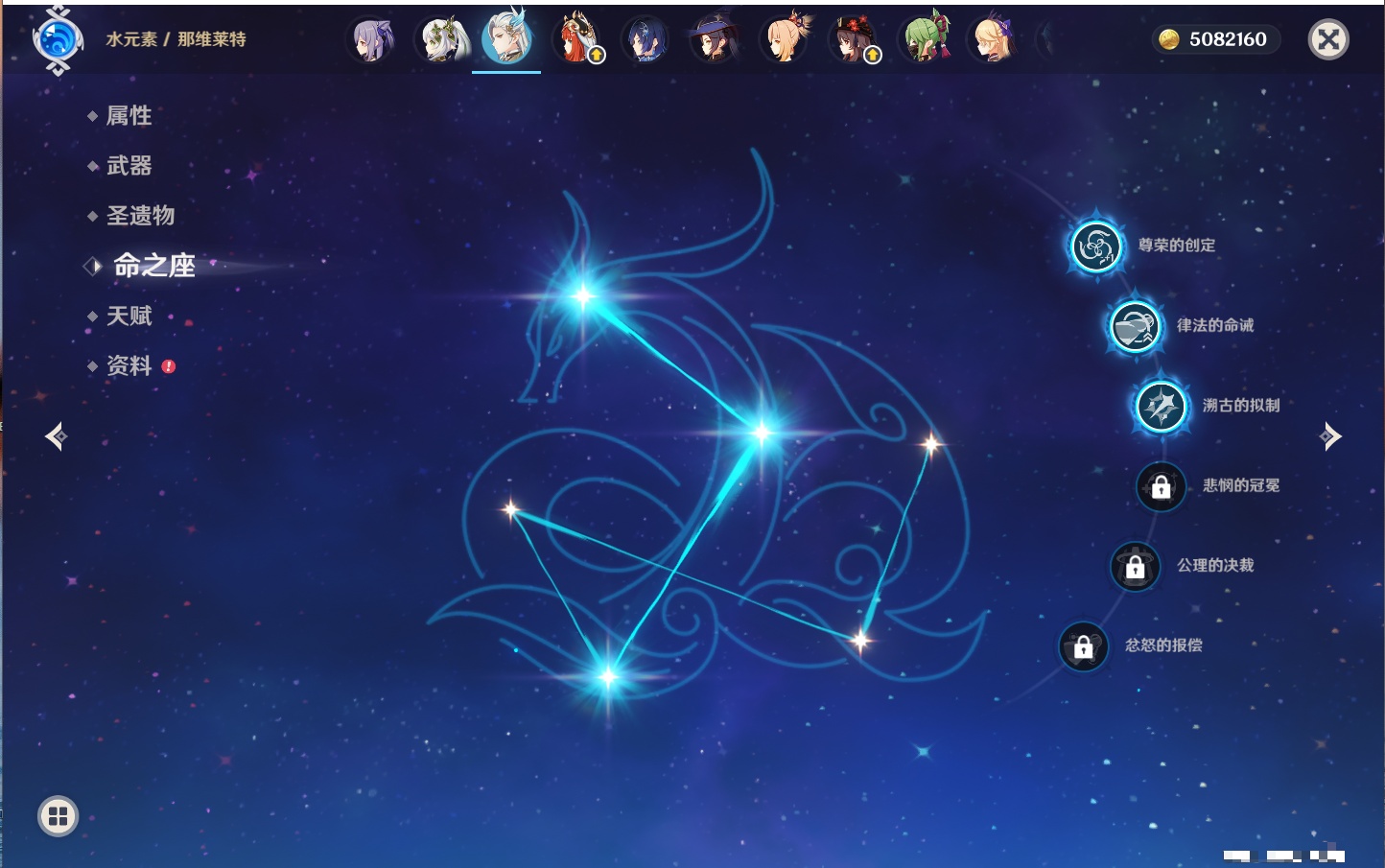Click locked constellation 悲悯的冠冕 icon
1385x868 pixels.
click(x=1161, y=486)
